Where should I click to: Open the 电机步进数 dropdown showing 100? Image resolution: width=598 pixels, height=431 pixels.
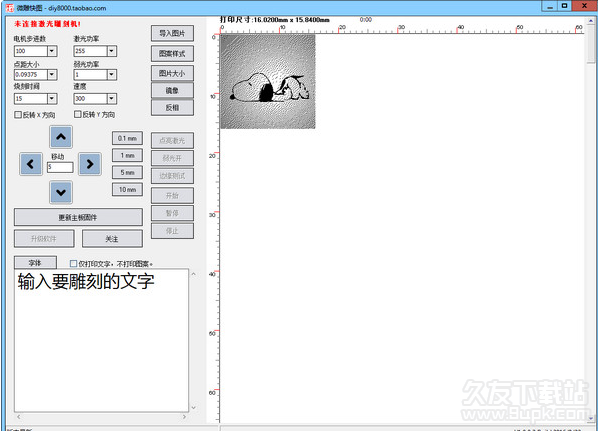tap(52, 51)
